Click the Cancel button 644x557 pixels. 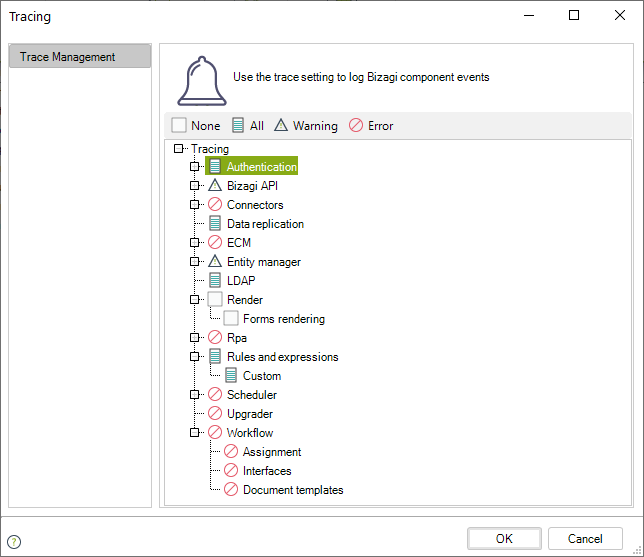tap(585, 538)
